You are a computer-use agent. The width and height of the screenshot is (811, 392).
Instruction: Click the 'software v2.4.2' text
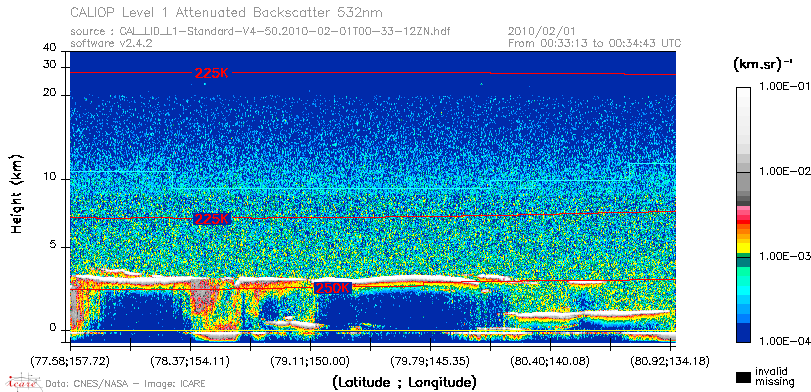111,43
